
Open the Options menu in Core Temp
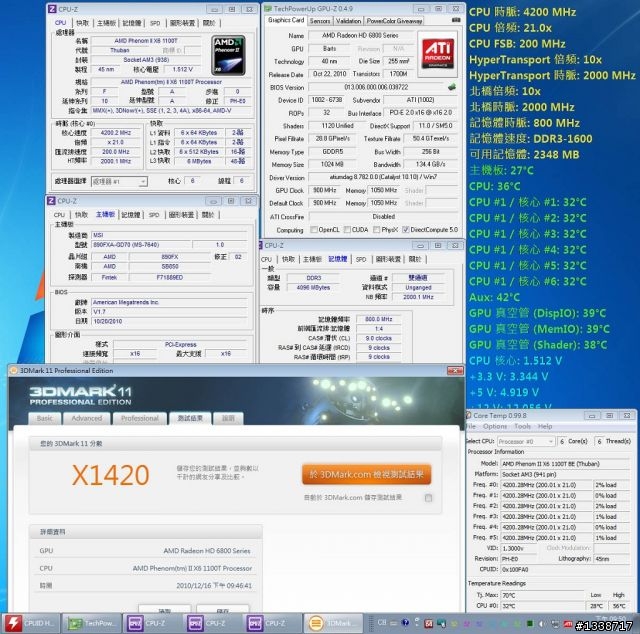point(495,426)
